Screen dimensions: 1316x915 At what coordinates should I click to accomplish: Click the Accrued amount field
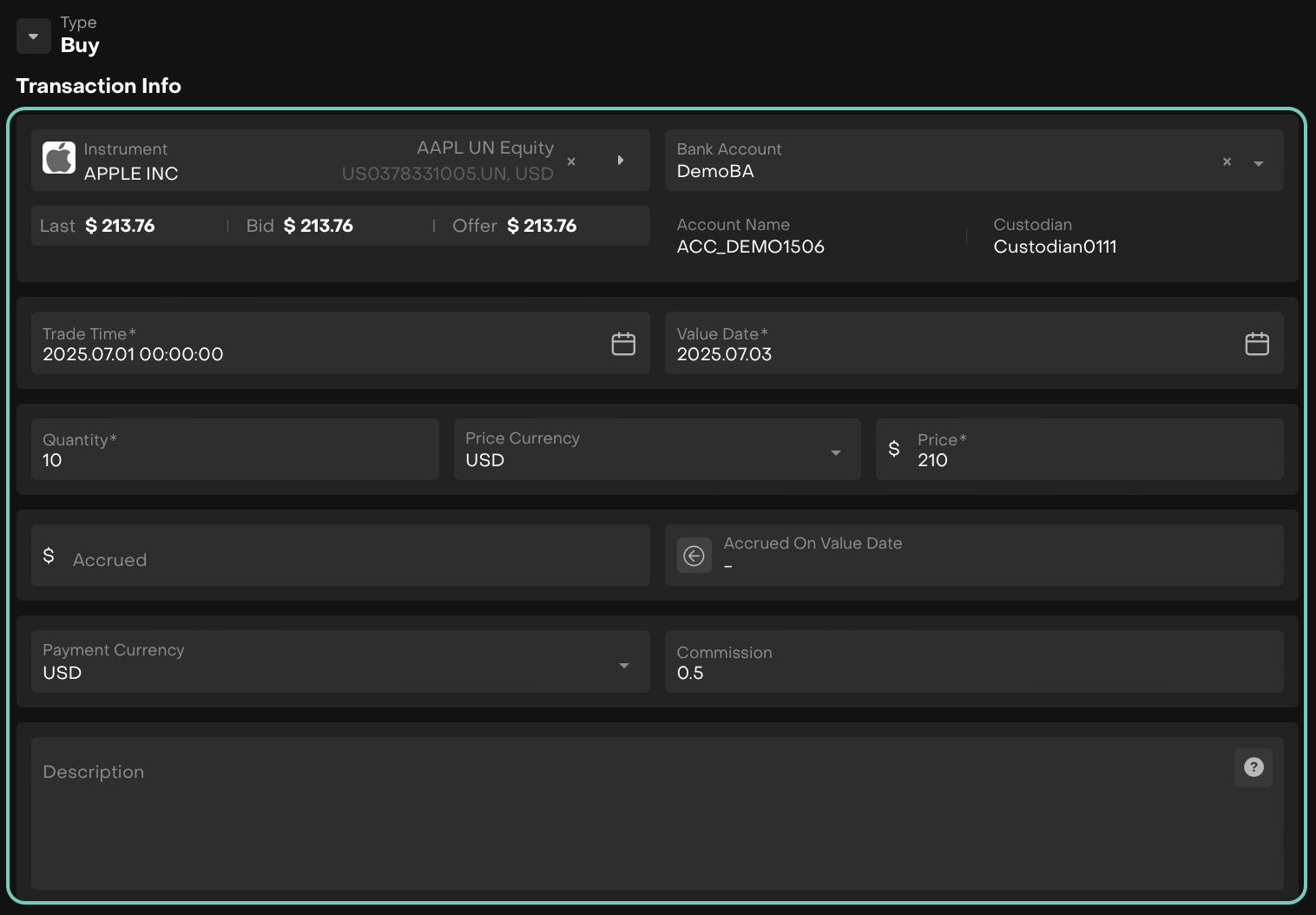click(x=347, y=560)
